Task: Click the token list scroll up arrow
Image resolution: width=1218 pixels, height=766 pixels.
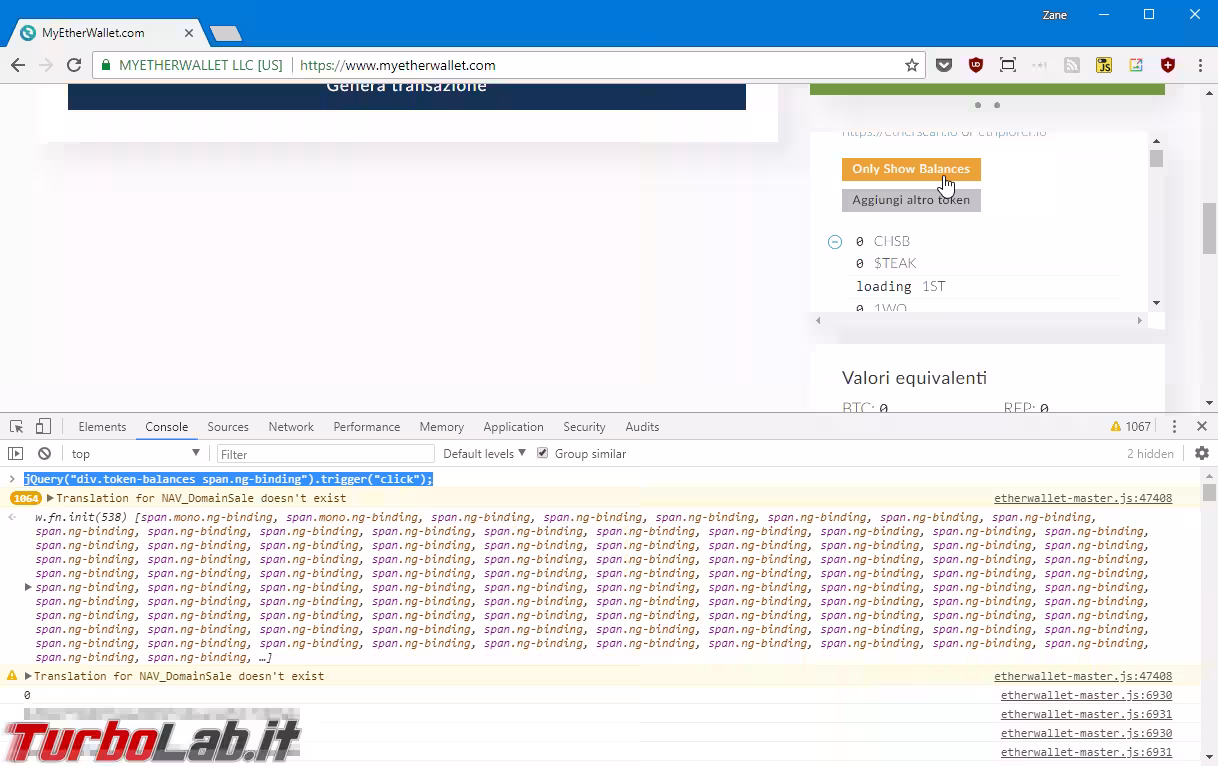Action: click(x=1156, y=141)
